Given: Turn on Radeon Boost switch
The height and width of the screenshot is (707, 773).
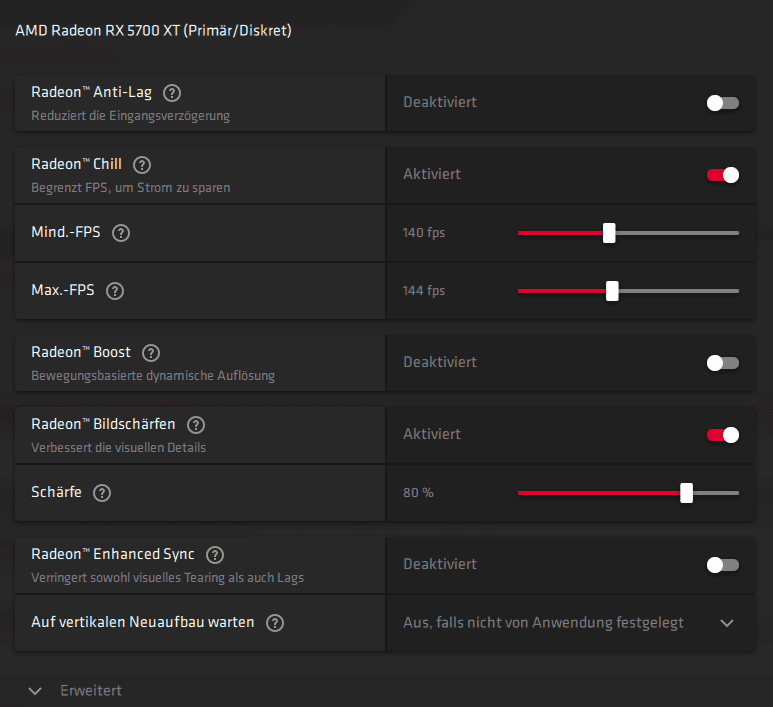Looking at the screenshot, I should [722, 363].
